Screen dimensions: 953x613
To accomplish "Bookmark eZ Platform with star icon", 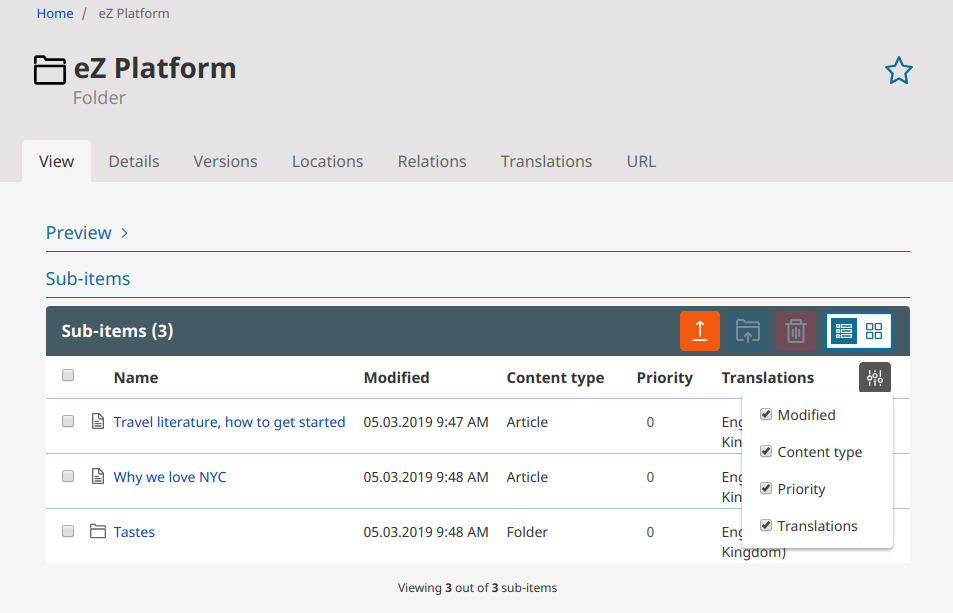I will pyautogui.click(x=899, y=71).
